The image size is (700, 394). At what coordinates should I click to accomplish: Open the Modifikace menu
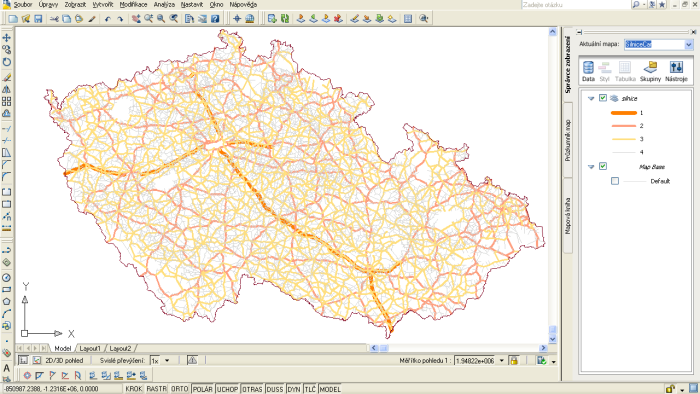pos(133,4)
